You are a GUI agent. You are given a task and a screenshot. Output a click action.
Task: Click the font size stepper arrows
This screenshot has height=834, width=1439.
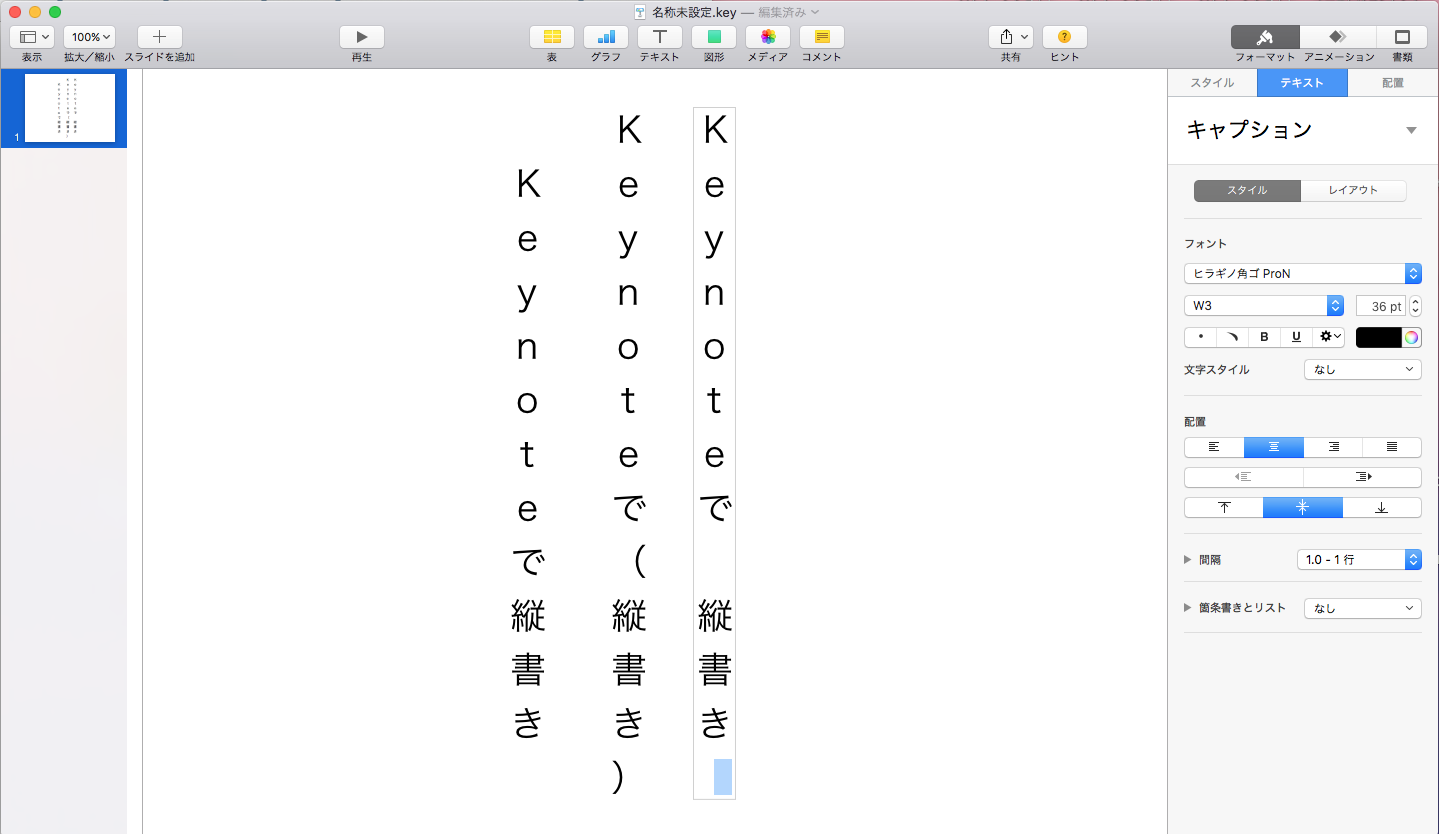pyautogui.click(x=1415, y=306)
